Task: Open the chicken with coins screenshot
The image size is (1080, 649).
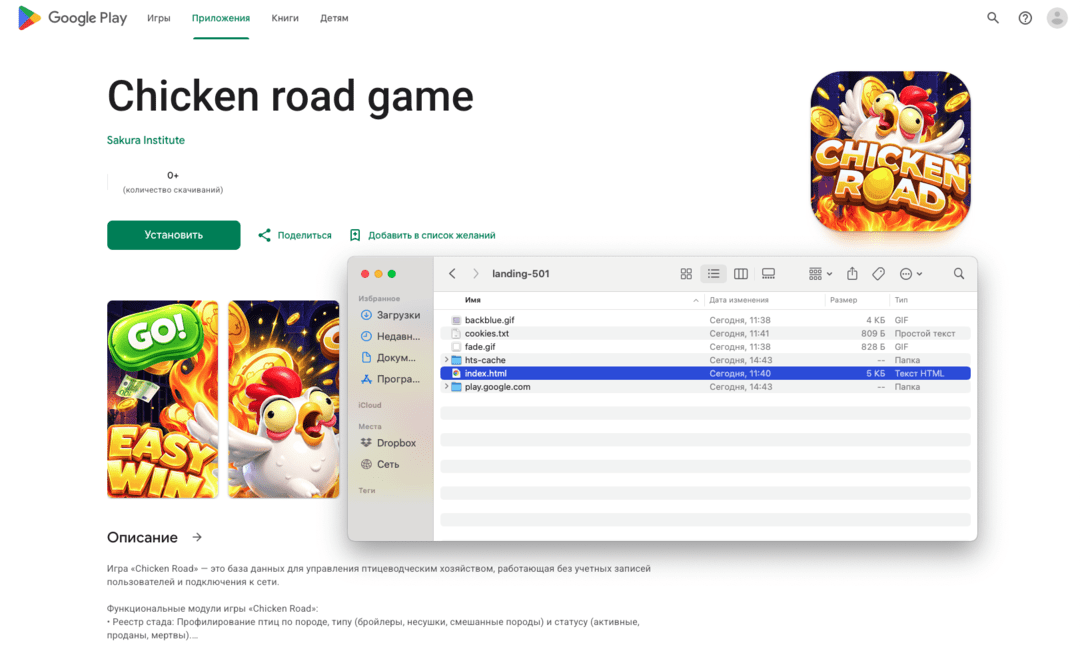Action: (284, 399)
